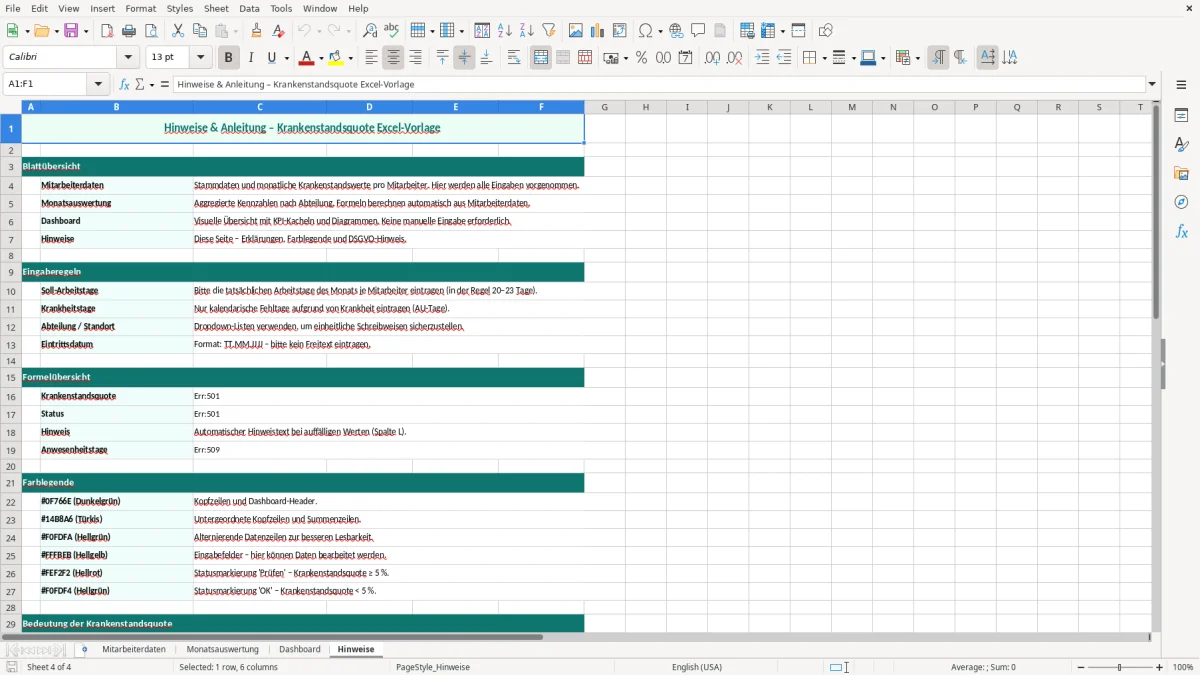Screen dimensions: 1200x675
Task: Select row header 16
Action: point(11,396)
